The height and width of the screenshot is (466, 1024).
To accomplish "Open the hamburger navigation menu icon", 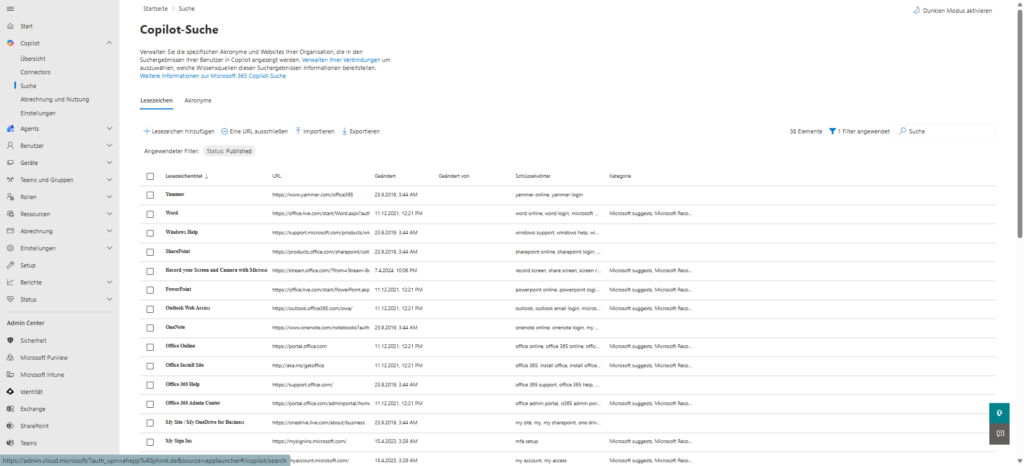I will point(10,9).
